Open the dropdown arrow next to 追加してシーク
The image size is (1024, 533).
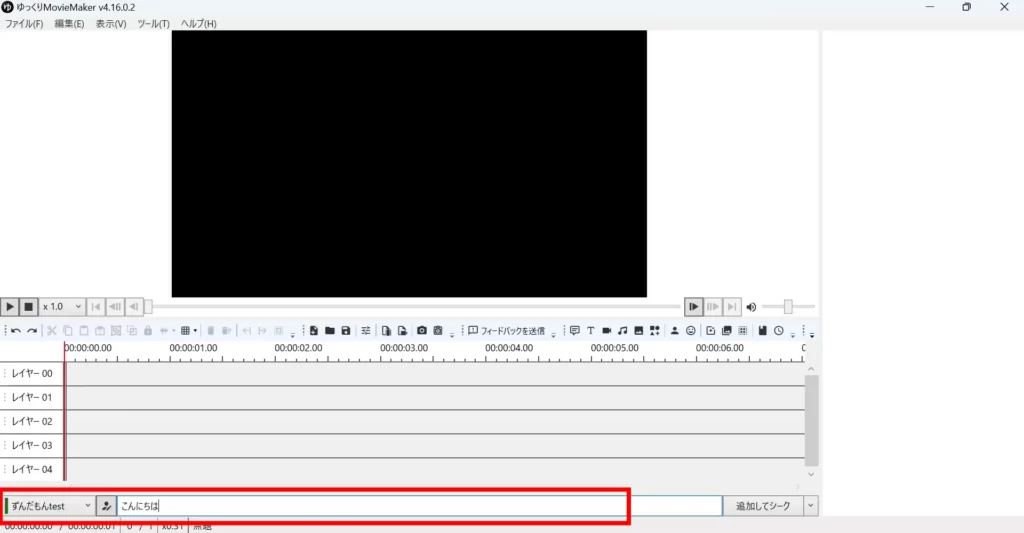coord(810,506)
